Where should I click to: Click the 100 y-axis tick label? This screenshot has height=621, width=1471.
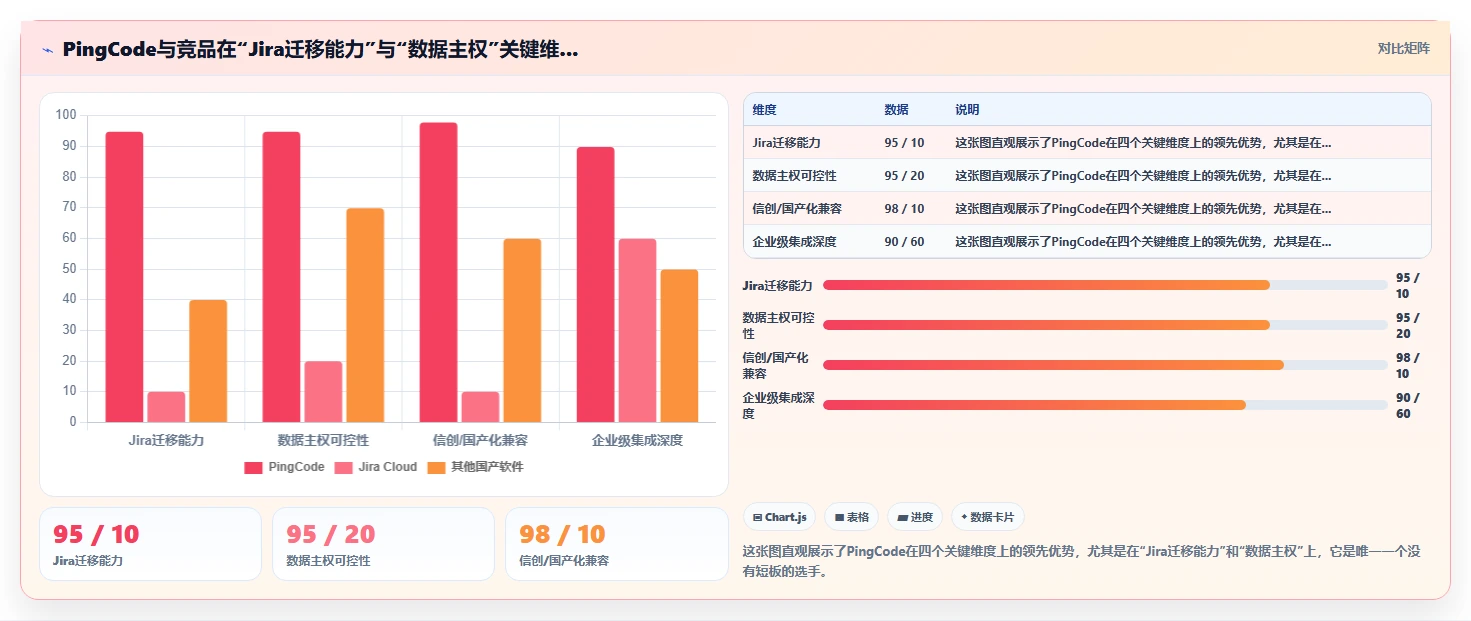point(66,115)
